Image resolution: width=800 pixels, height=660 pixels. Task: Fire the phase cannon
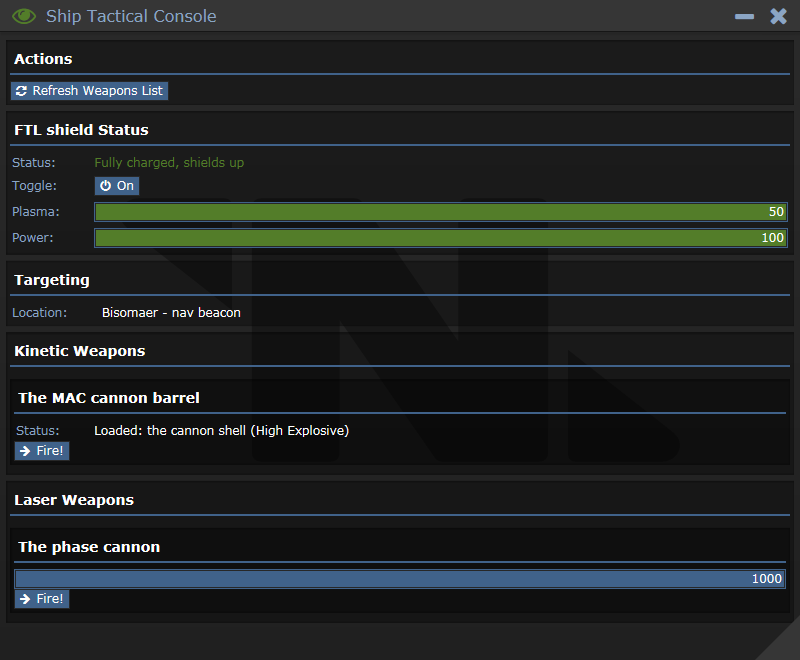(42, 599)
